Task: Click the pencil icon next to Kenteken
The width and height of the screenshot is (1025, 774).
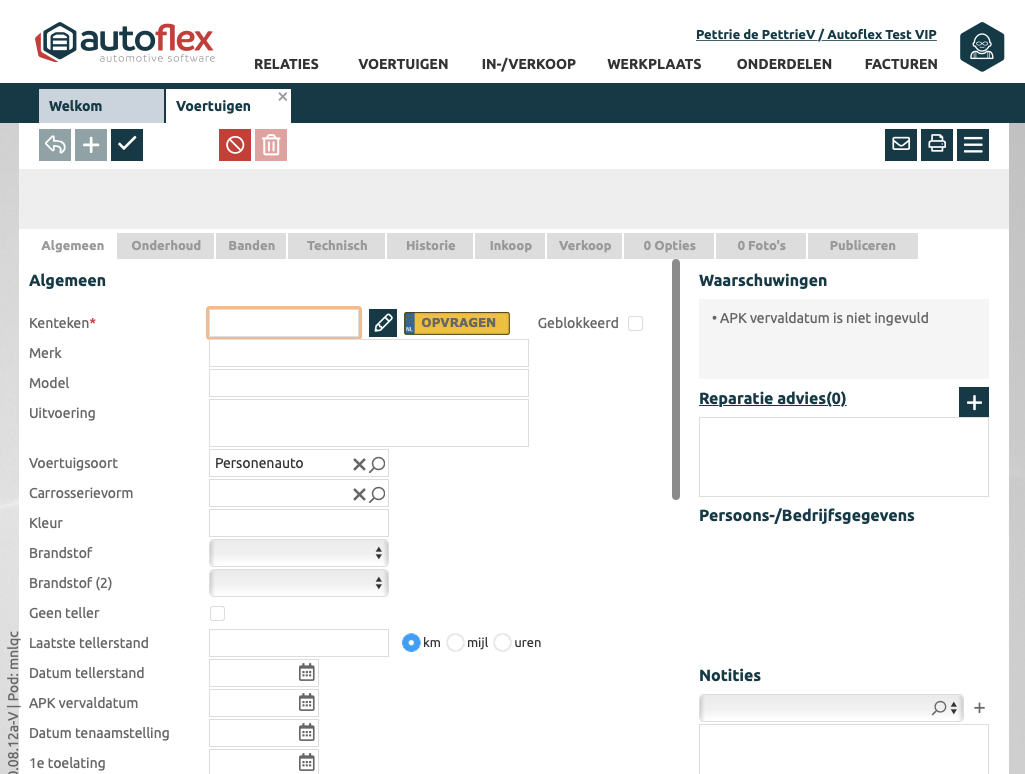Action: tap(383, 323)
